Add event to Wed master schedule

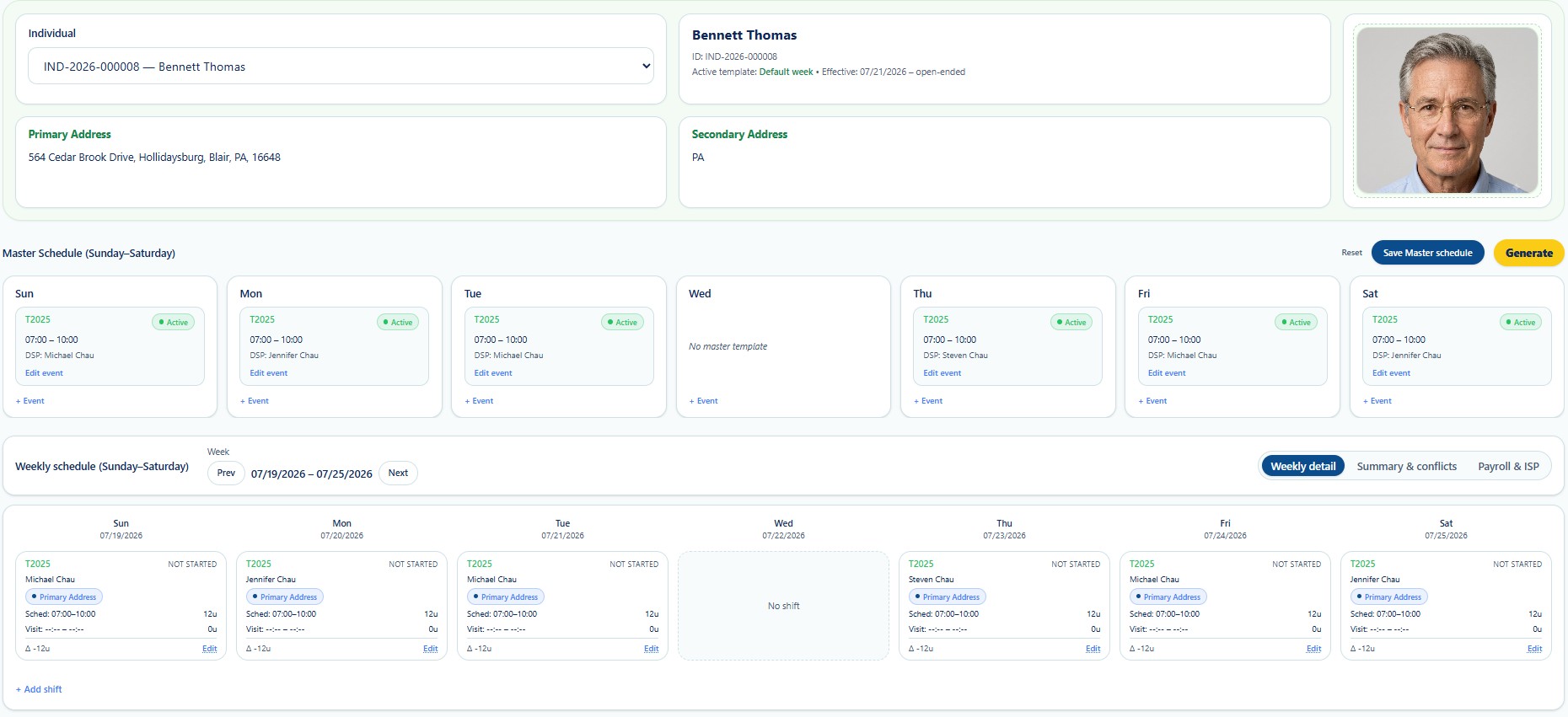click(703, 401)
